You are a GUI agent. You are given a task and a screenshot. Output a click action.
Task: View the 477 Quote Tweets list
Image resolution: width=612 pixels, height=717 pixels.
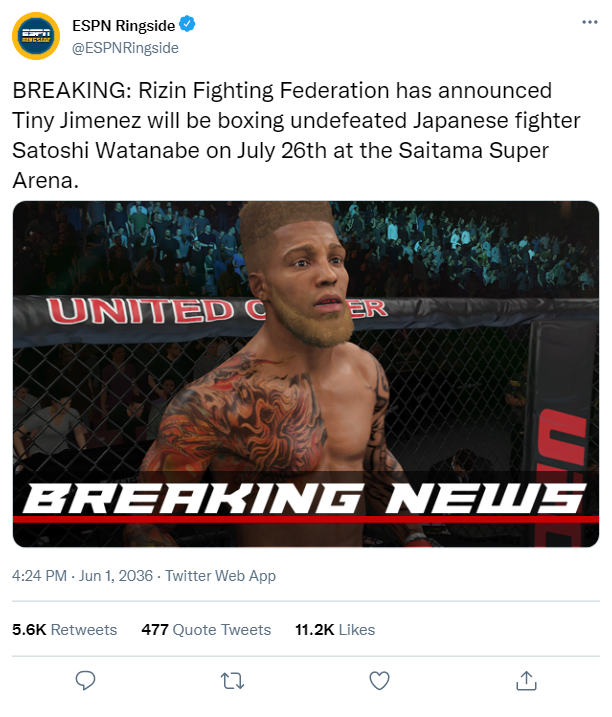click(206, 630)
